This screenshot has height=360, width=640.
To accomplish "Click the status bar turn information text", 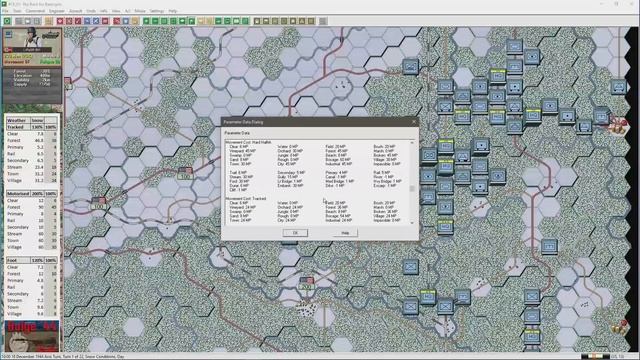I will (x=63, y=357).
